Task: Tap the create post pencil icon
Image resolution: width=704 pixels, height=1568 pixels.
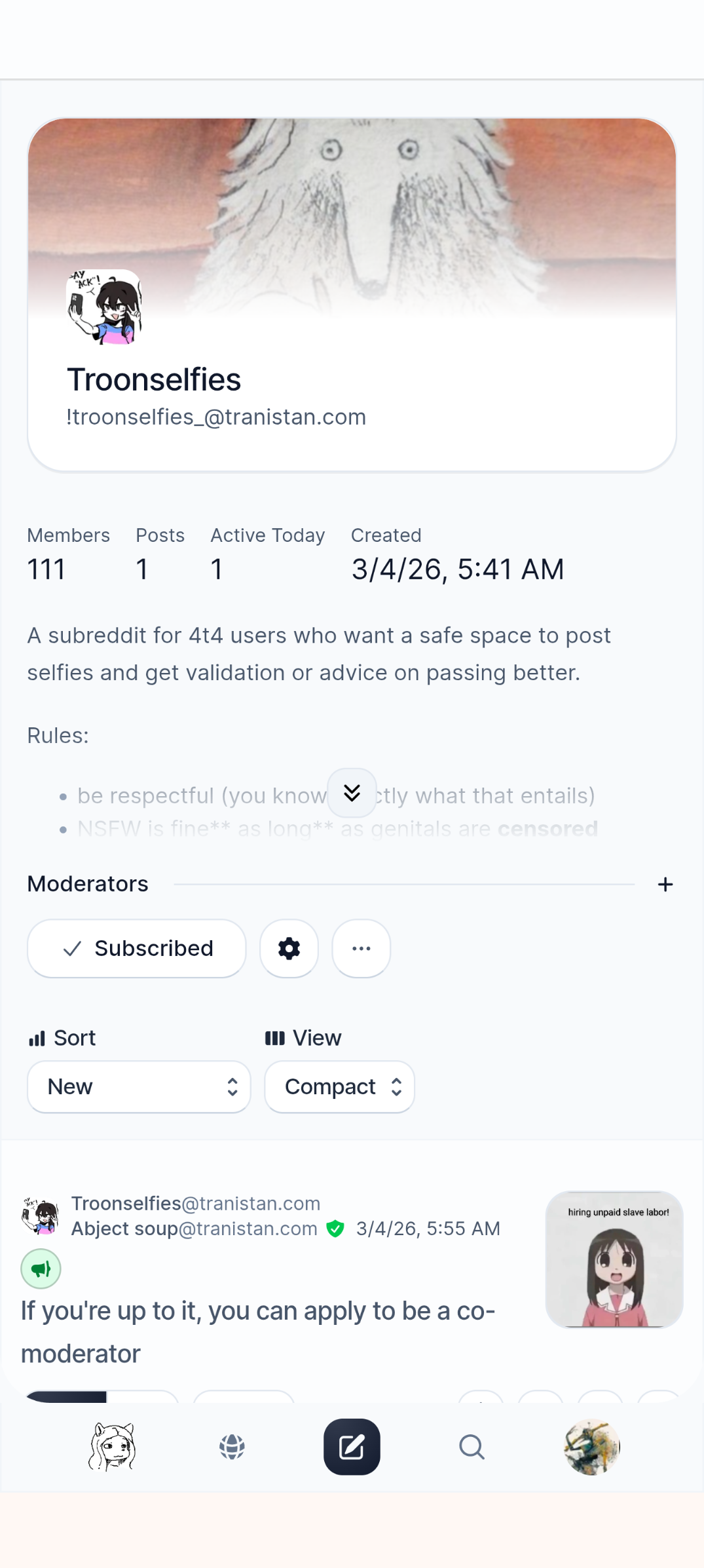Action: tap(352, 1446)
